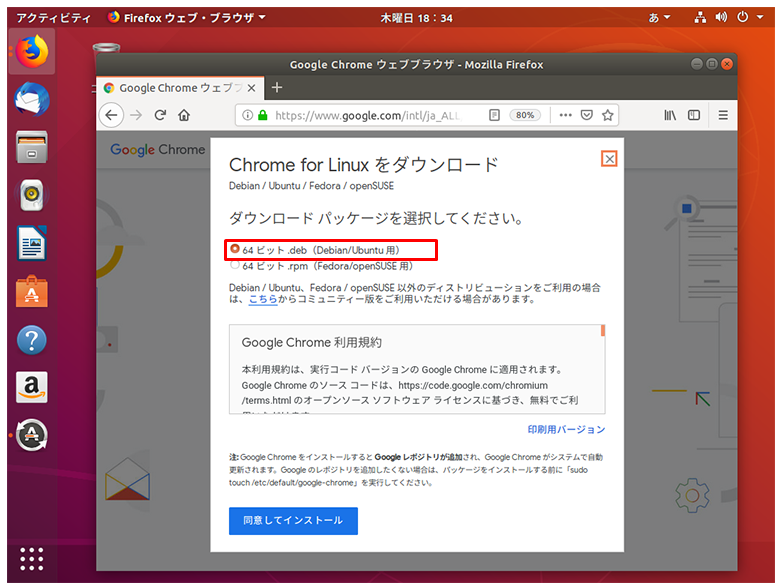Reset the 80% zoom level badge

click(525, 115)
